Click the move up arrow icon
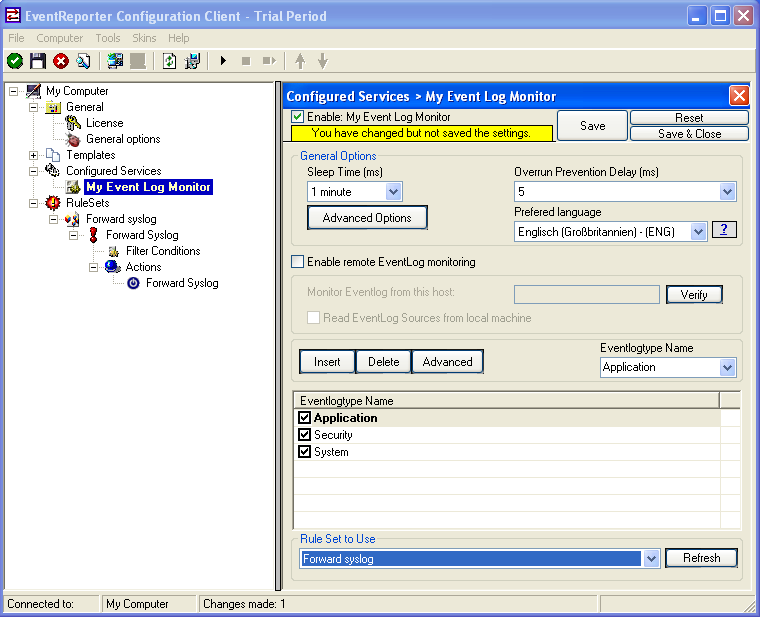760x617 pixels. (x=300, y=61)
